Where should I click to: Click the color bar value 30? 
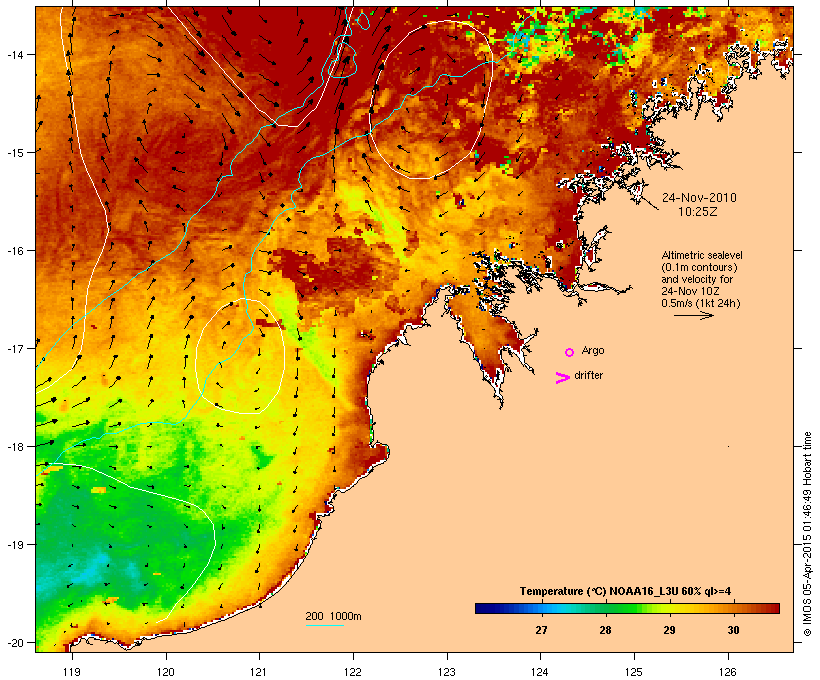[733, 630]
